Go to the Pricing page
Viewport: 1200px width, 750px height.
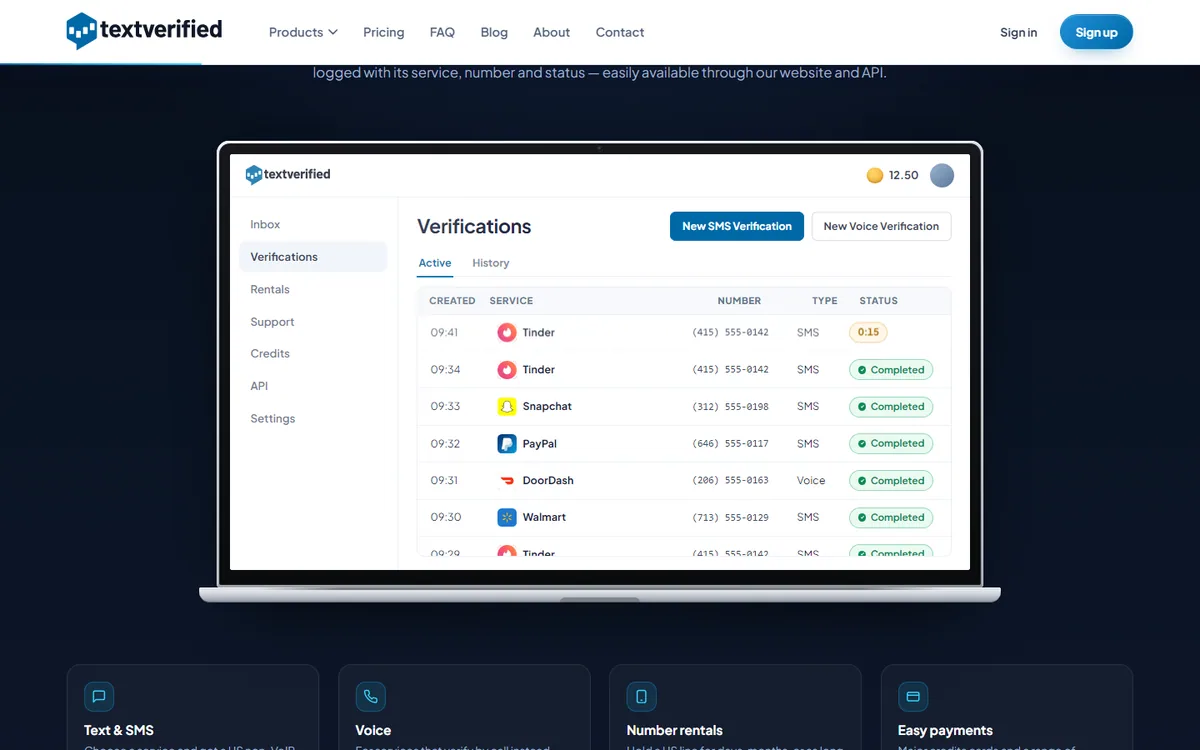pos(384,32)
